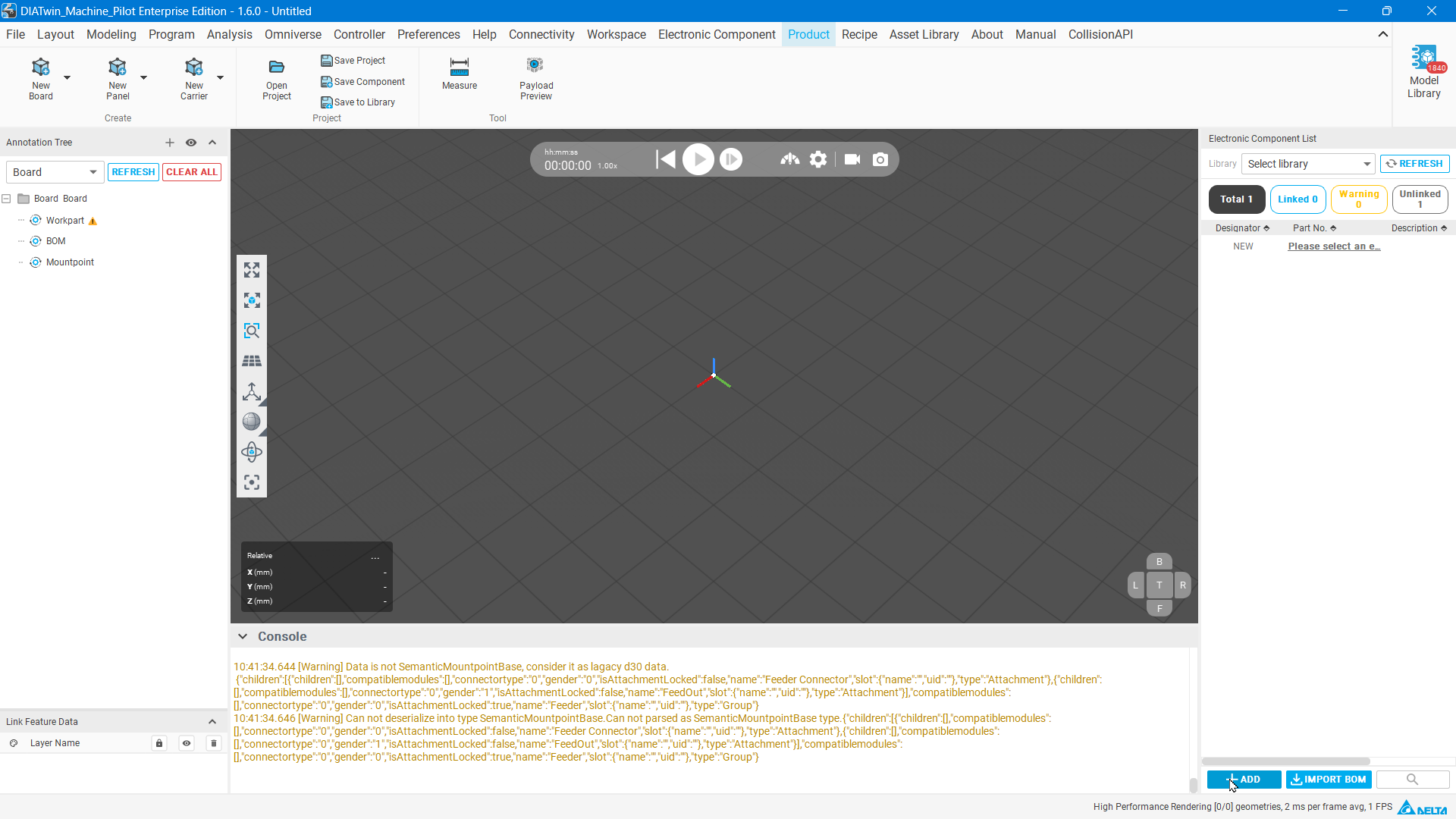Open the New Carrier dropdown arrow
Image resolution: width=1456 pixels, height=819 pixels.
pos(220,78)
